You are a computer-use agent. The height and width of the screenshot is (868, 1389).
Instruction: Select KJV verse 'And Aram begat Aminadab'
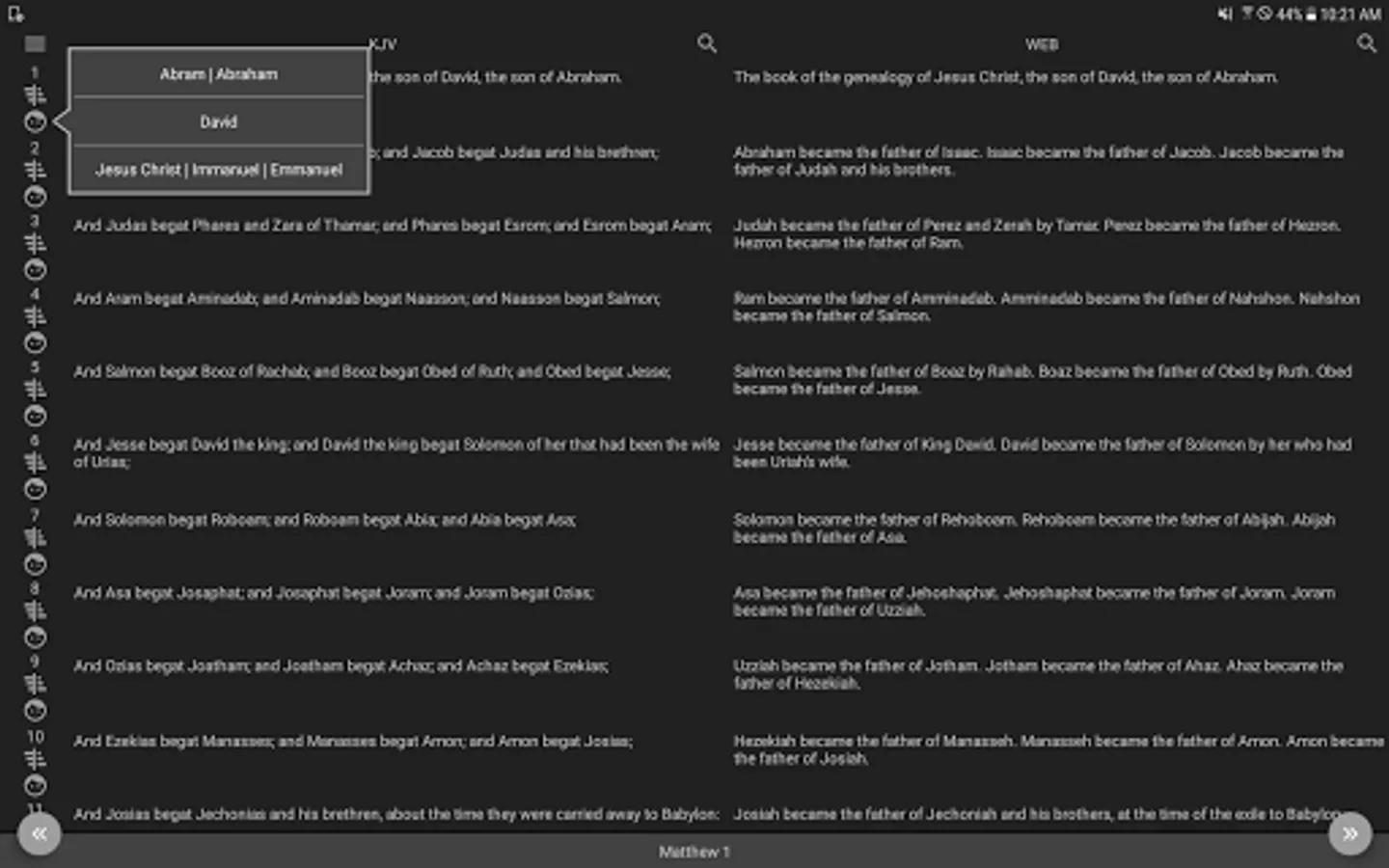click(368, 299)
